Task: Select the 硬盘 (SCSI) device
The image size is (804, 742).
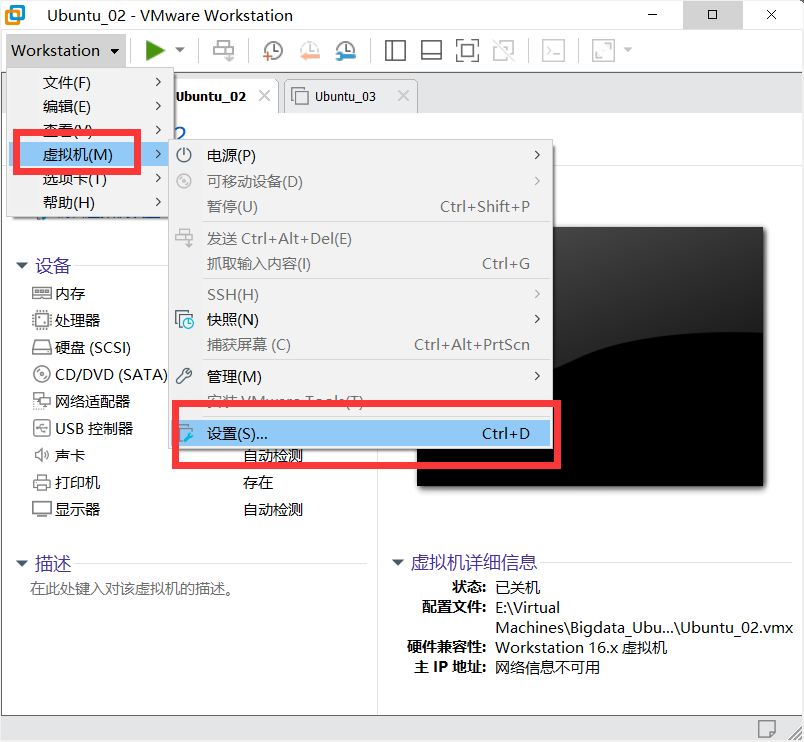Action: click(81, 348)
